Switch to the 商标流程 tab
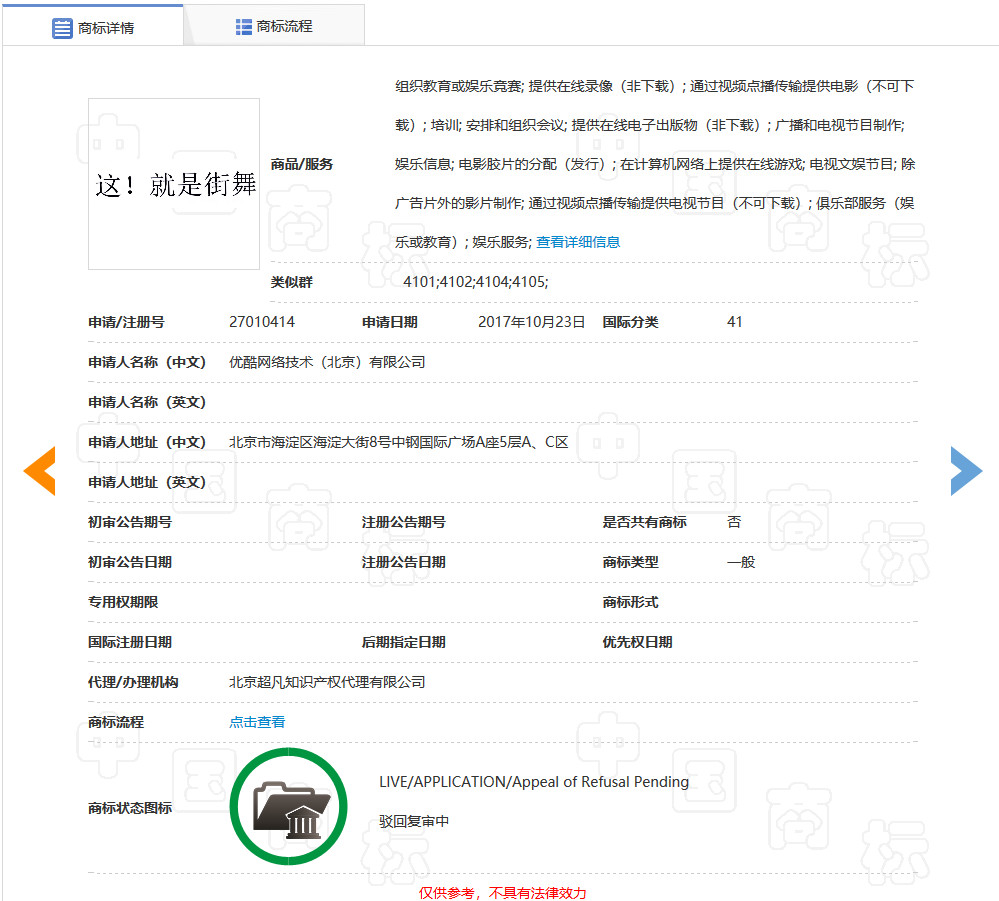 pos(274,26)
